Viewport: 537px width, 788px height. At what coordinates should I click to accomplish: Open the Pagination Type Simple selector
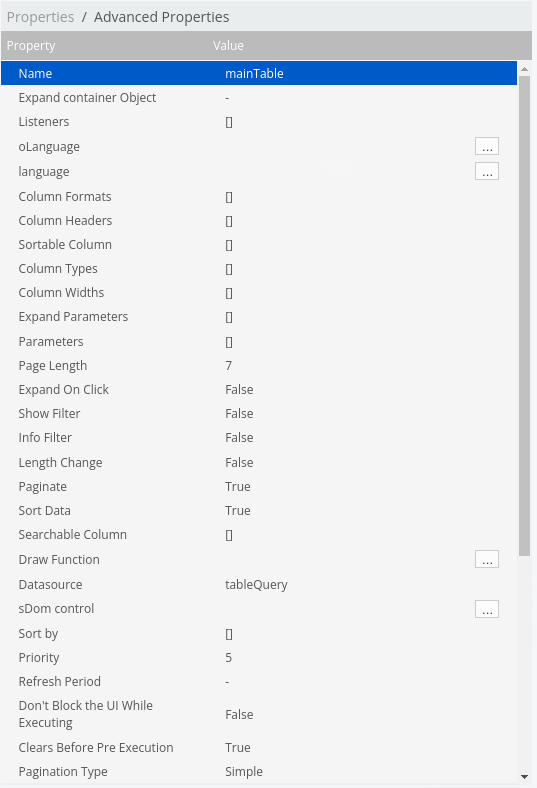244,771
